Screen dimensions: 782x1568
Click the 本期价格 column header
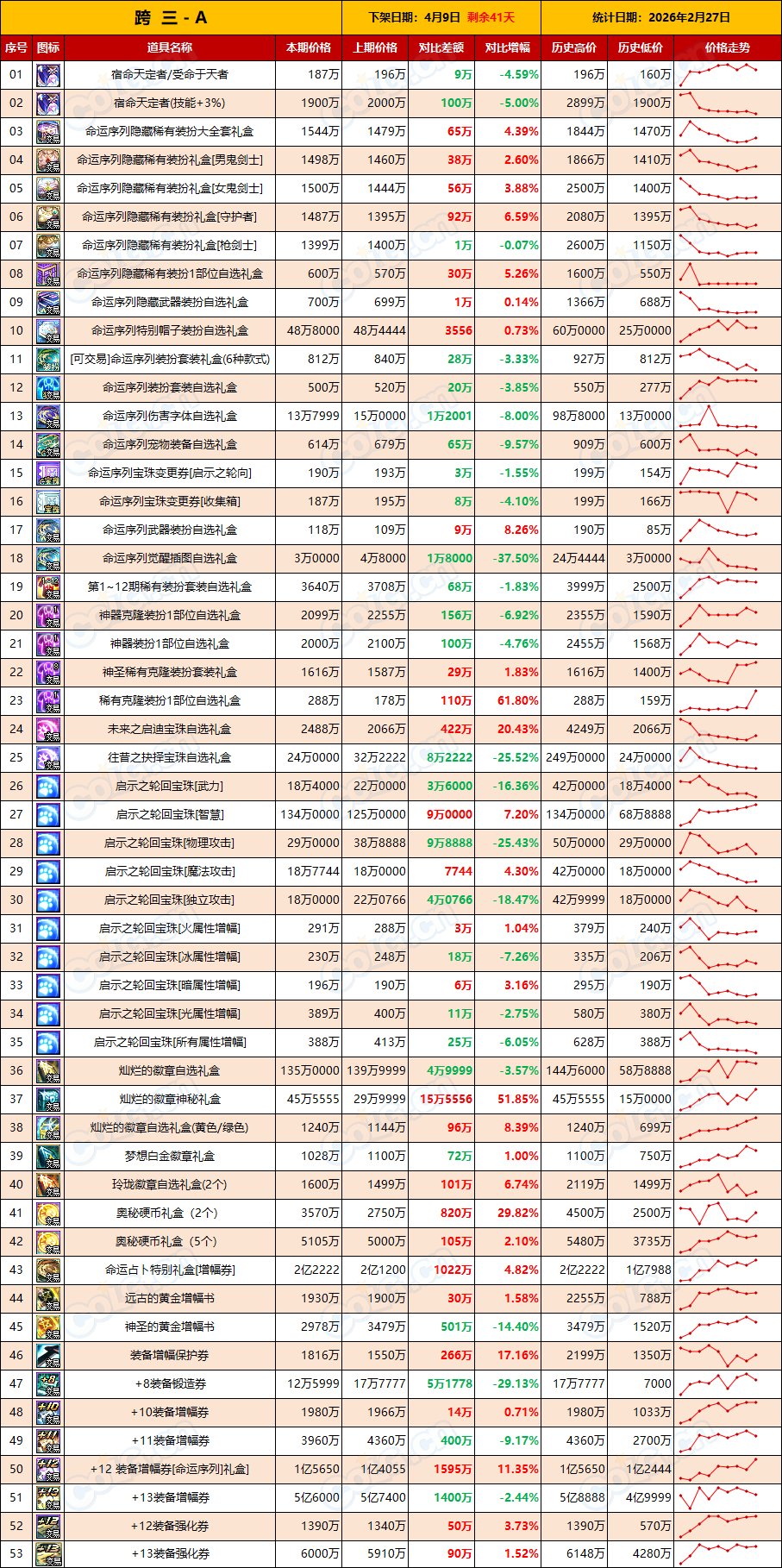309,48
